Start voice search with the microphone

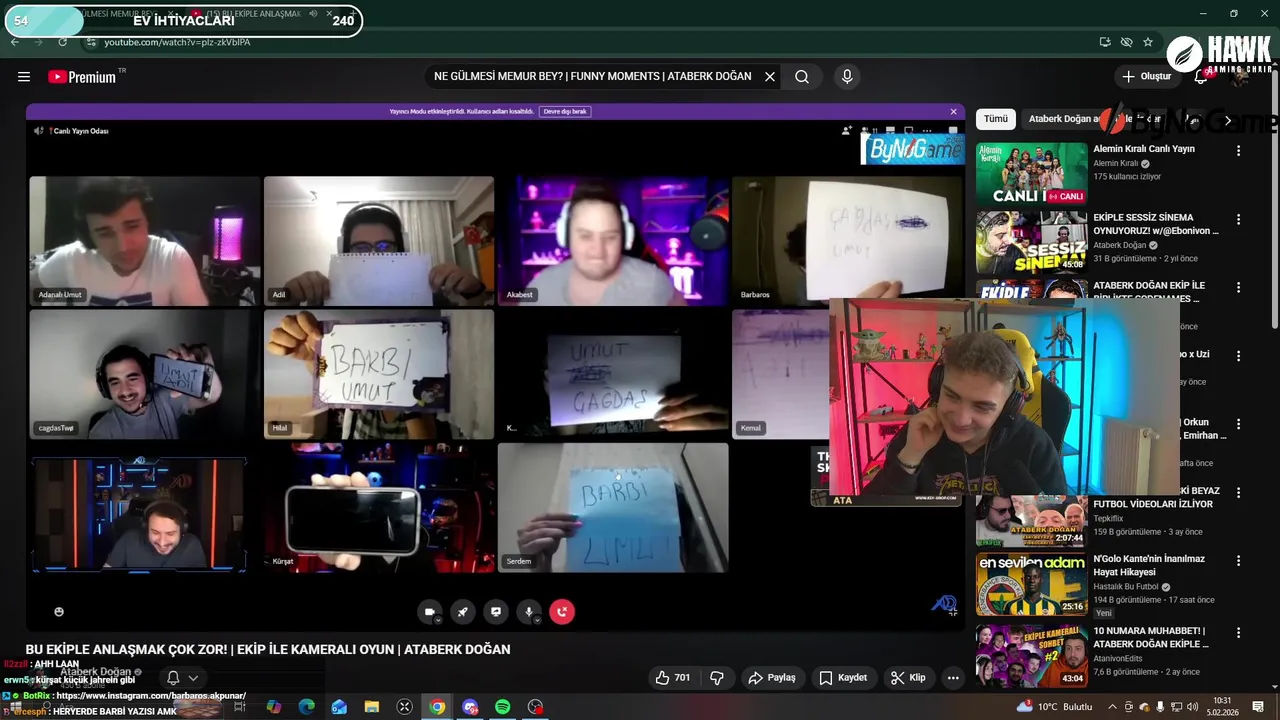[847, 77]
